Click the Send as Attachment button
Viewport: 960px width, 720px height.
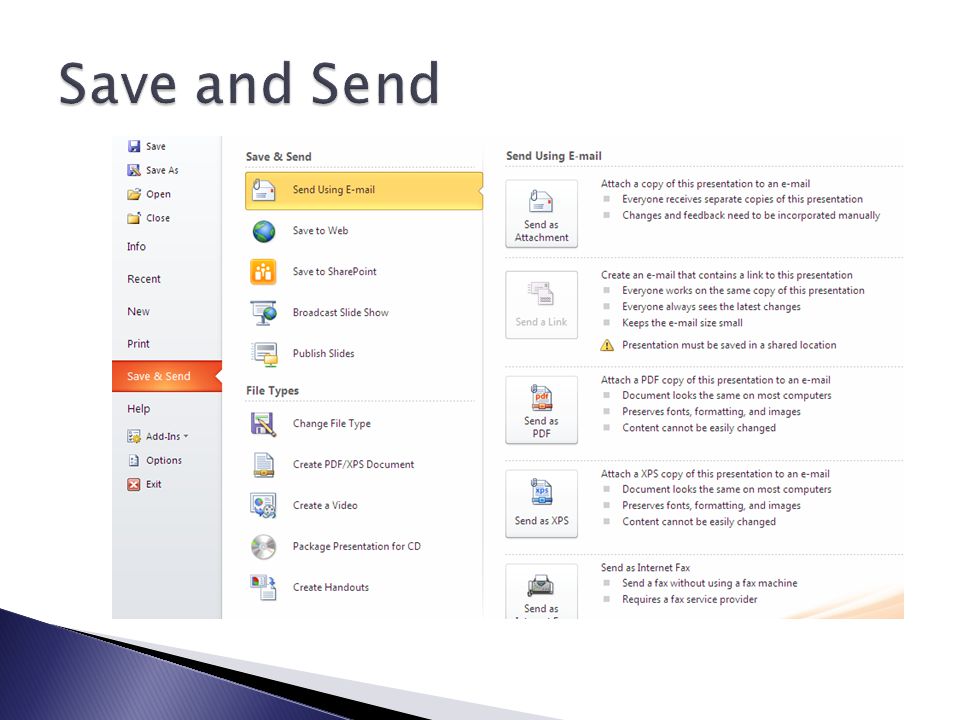(x=541, y=214)
